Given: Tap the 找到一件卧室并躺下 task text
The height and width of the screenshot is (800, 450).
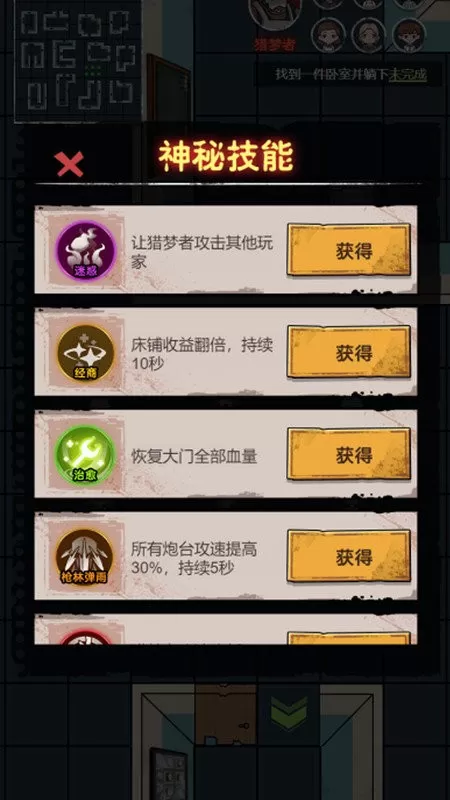Looking at the screenshot, I should click(x=332, y=74).
